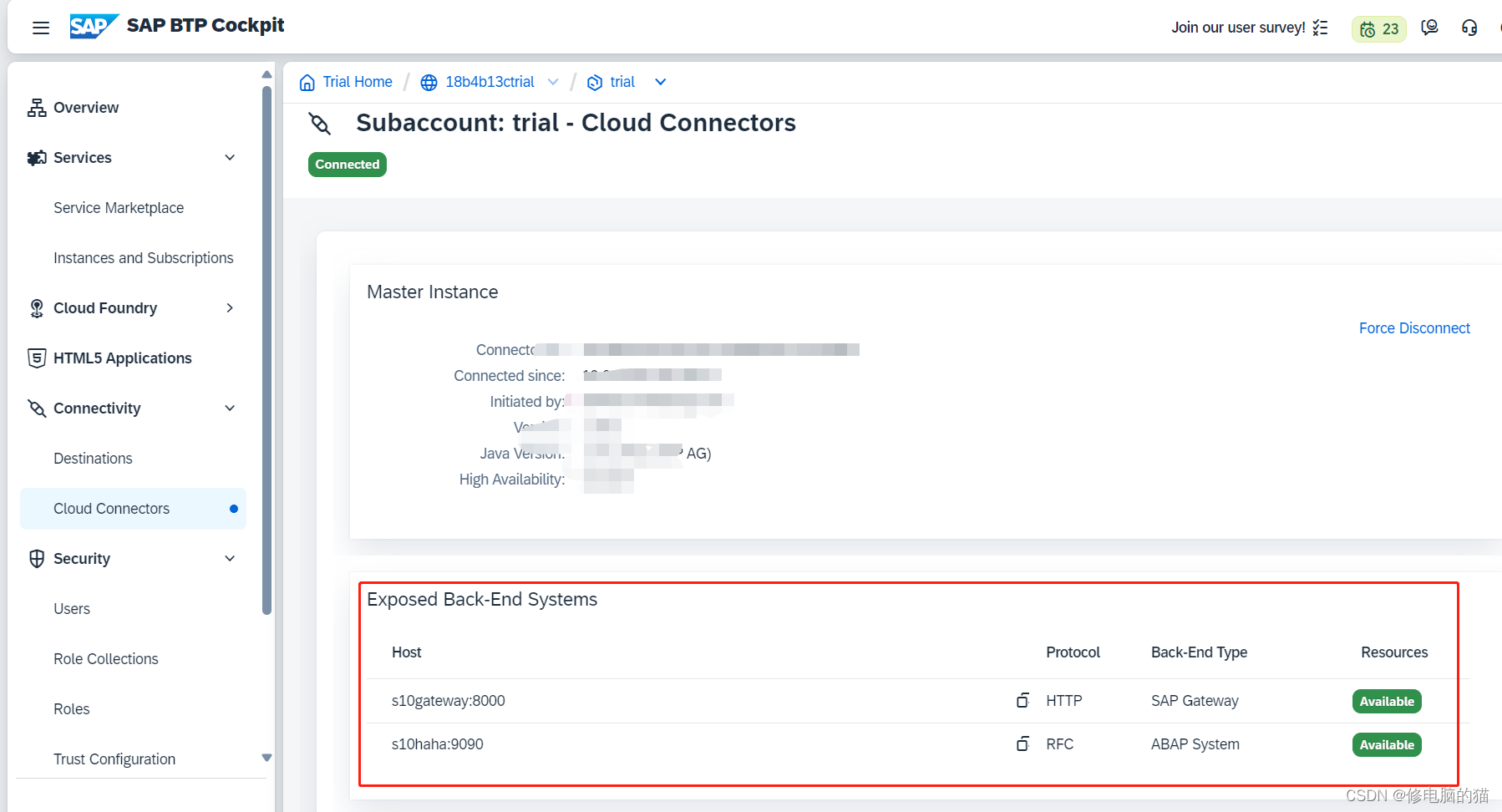Open HTML5 Applications in sidebar
1502x812 pixels.
click(123, 358)
